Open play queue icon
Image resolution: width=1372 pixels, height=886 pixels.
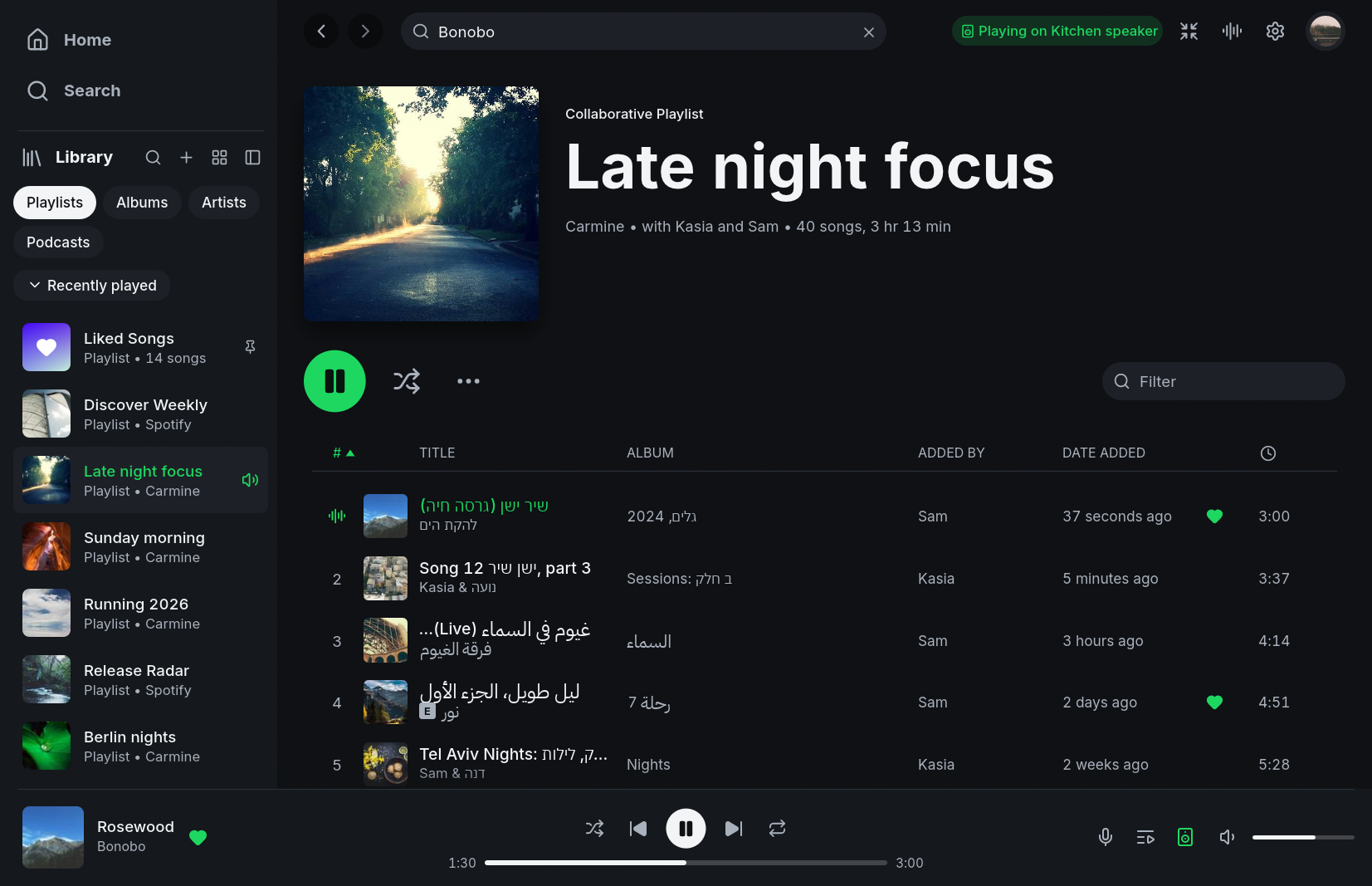(1145, 837)
